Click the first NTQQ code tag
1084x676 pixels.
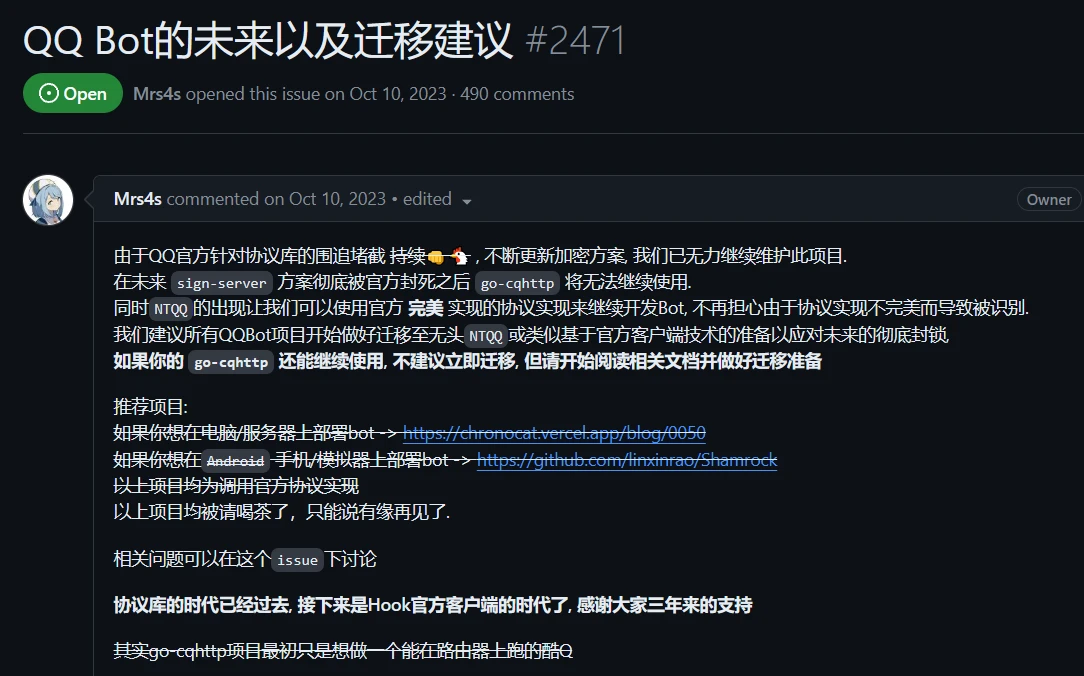point(171,309)
